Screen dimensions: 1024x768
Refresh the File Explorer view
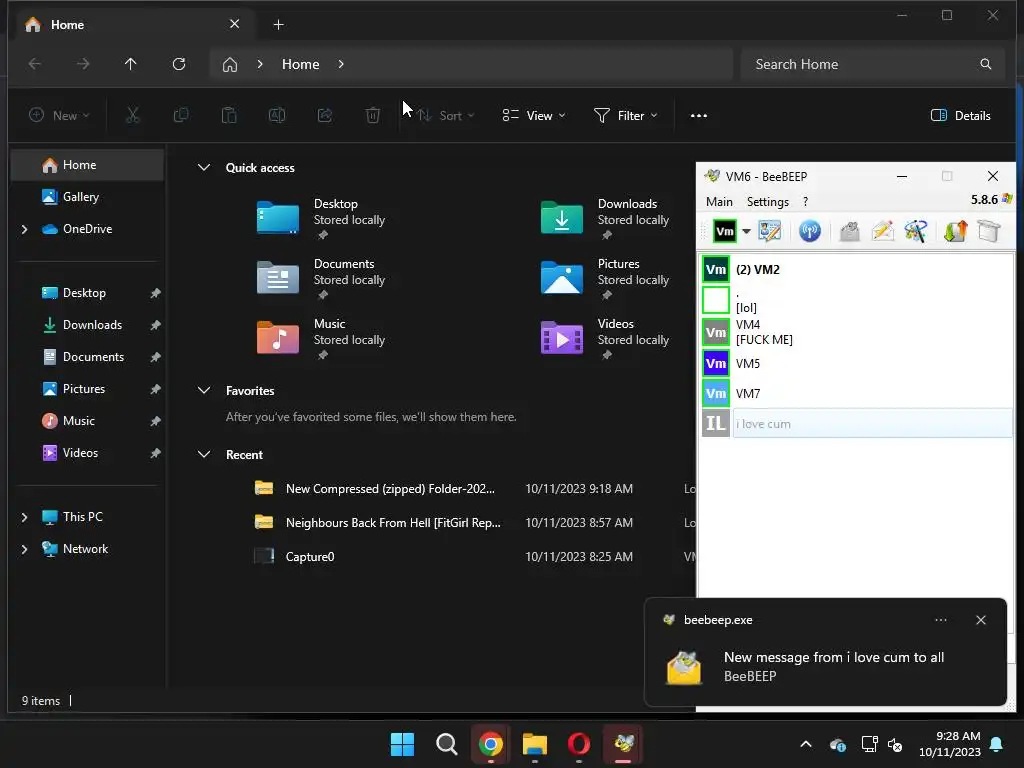pos(179,64)
